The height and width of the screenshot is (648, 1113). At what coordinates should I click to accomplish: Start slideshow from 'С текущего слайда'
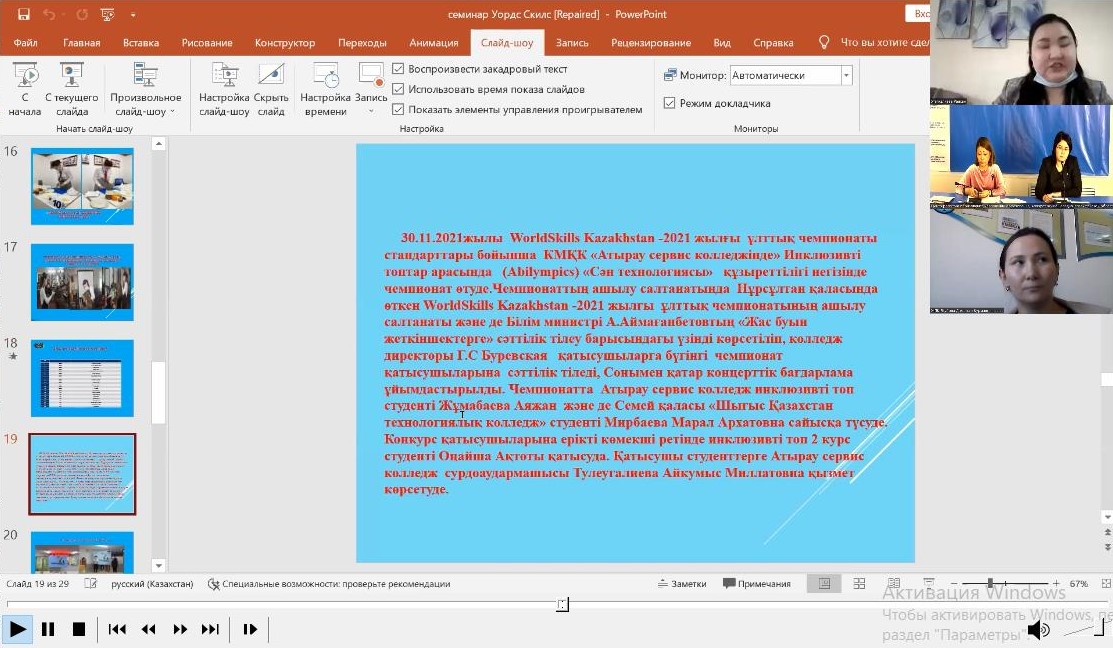pos(72,89)
